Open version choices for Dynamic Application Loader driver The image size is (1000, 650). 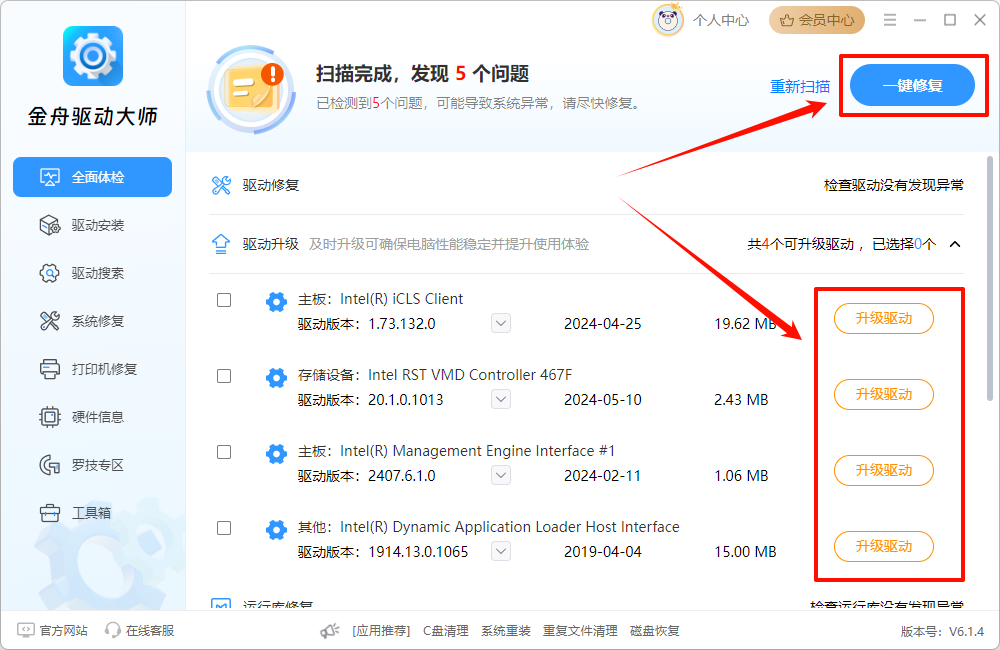500,550
